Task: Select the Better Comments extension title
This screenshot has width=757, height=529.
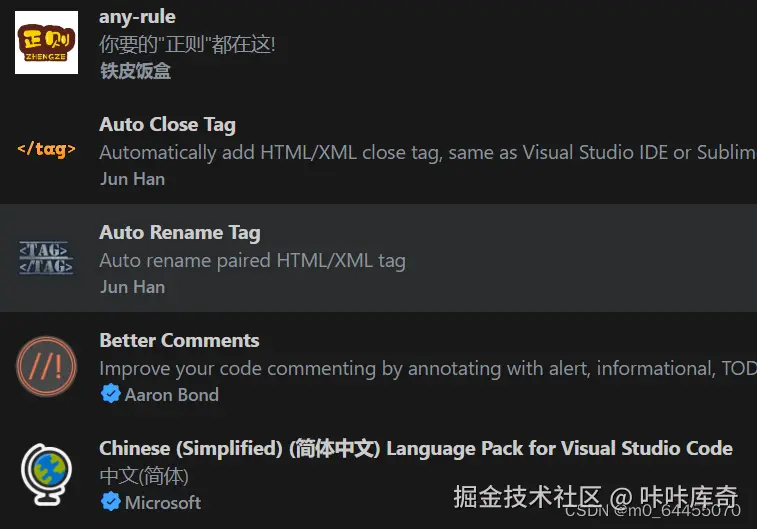Action: (179, 340)
